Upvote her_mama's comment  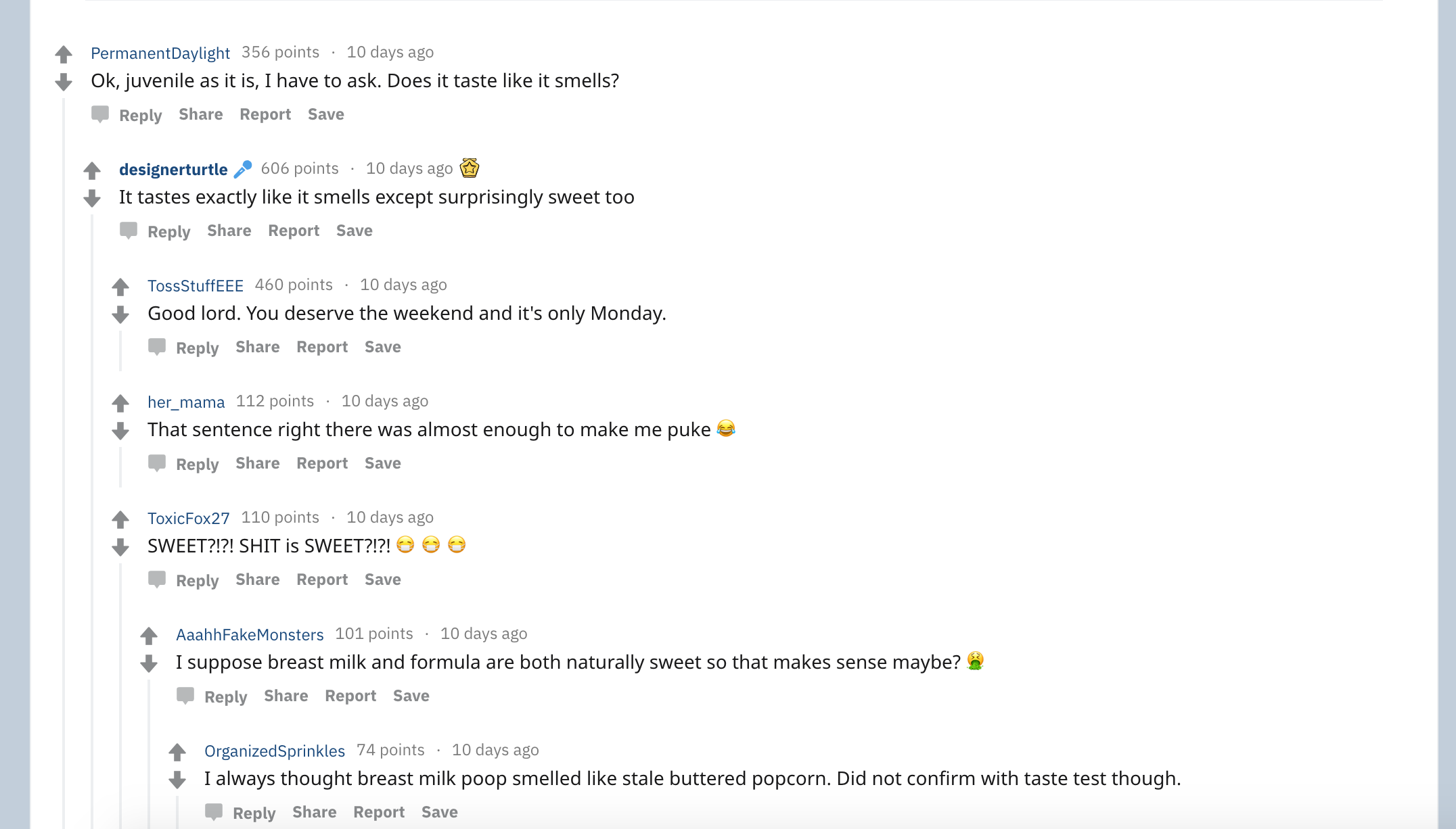coord(120,403)
